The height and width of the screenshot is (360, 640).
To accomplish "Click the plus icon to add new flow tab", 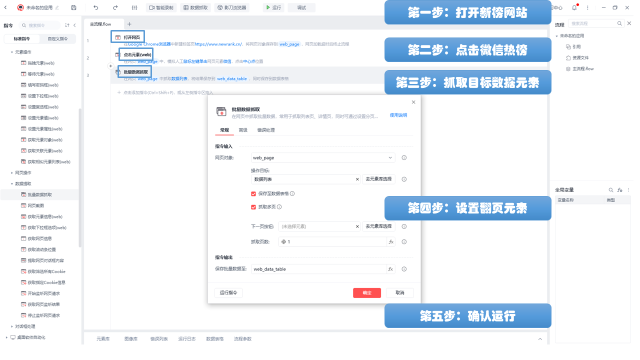I will pyautogui.click(x=129, y=24).
